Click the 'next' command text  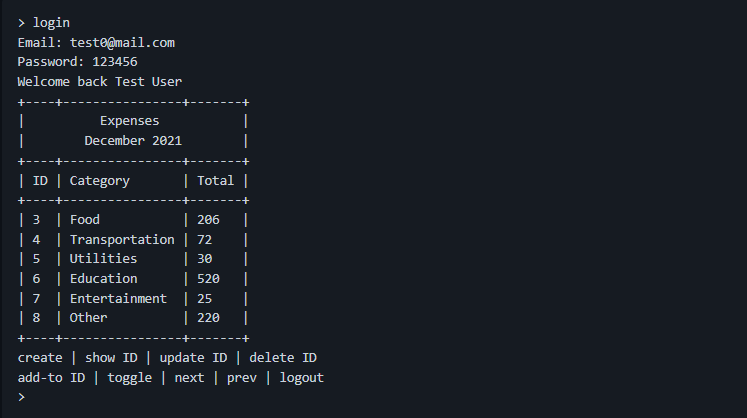point(189,378)
